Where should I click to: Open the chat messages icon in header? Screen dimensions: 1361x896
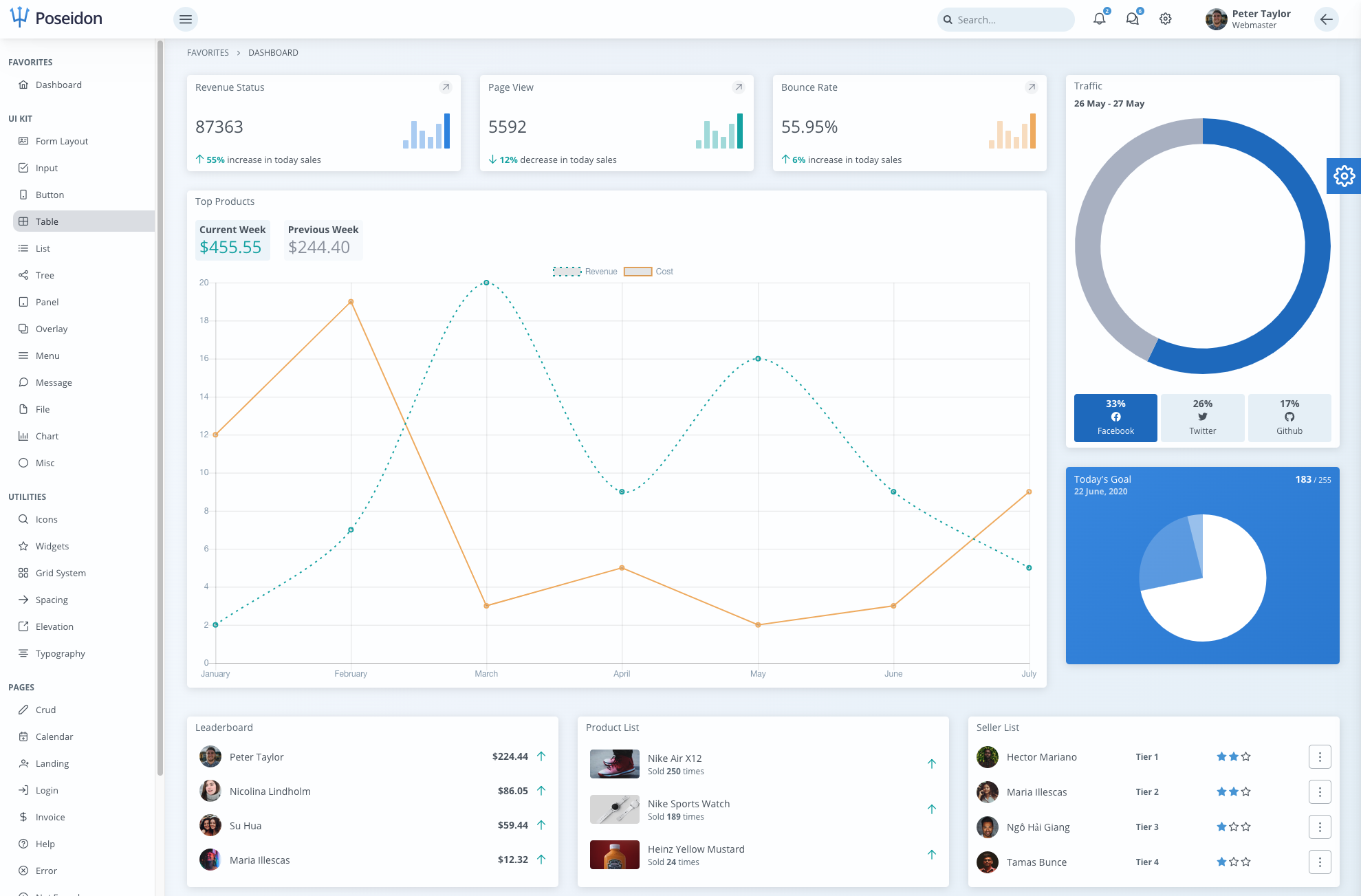point(1132,19)
